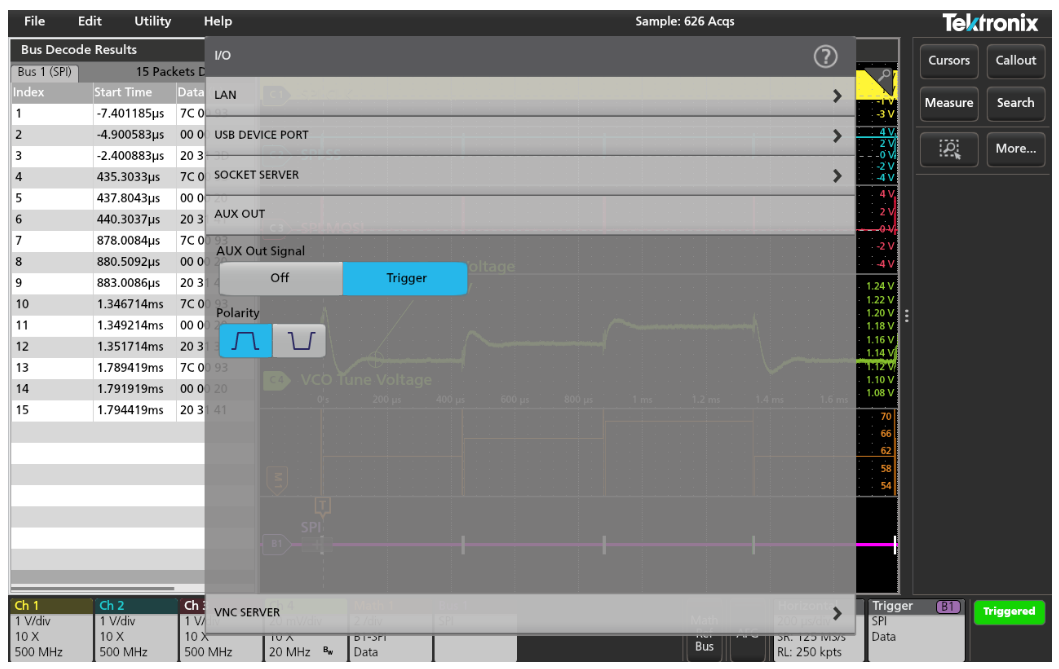Open the Utility menu

coord(152,21)
